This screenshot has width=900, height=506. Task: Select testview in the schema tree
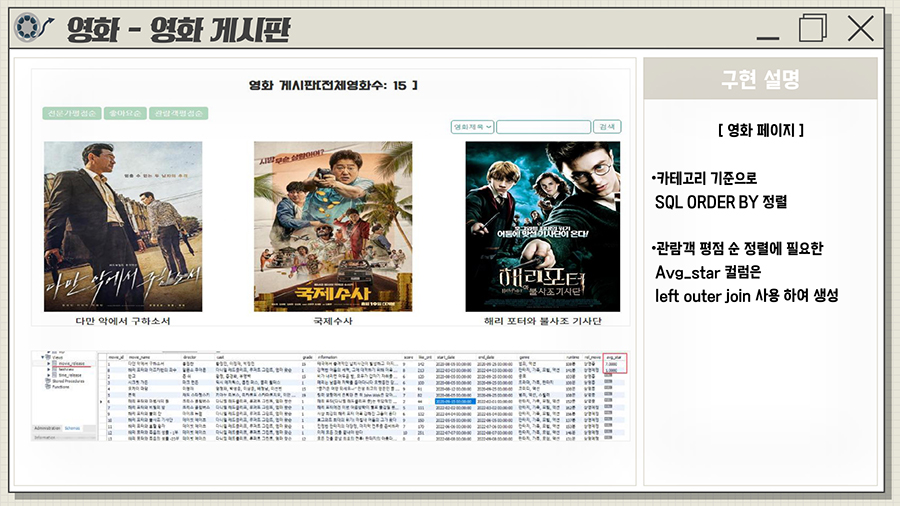(x=66, y=369)
